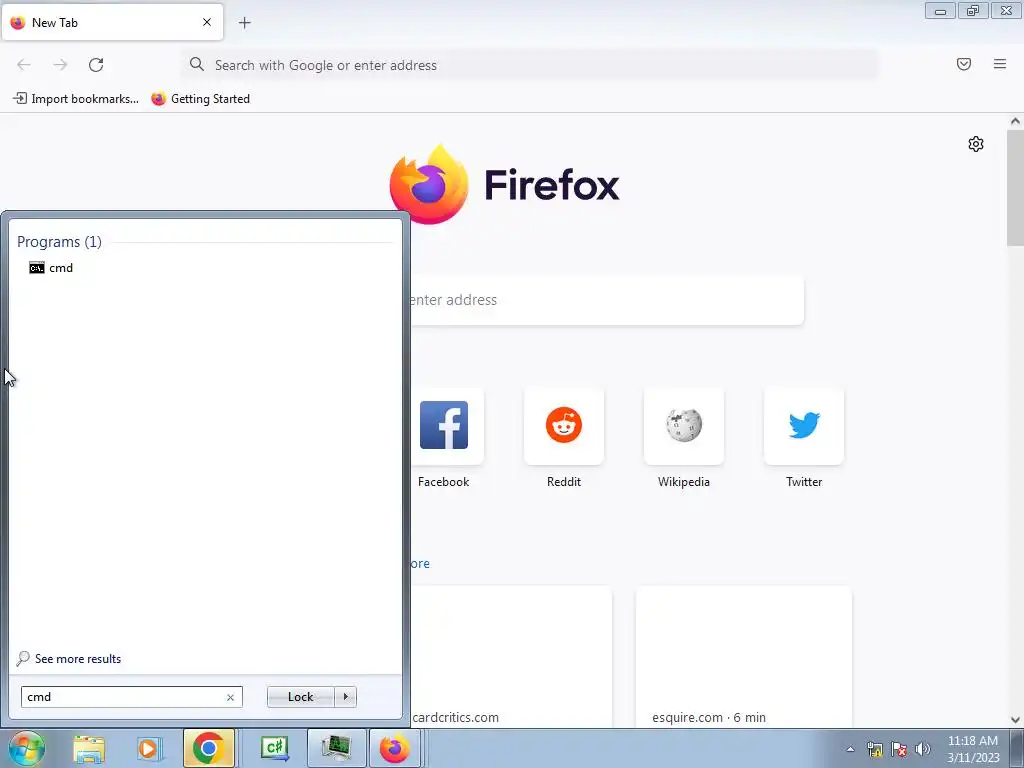Screen dimensions: 1024x768
Task: Select the New Tab tab
Action: pyautogui.click(x=112, y=22)
